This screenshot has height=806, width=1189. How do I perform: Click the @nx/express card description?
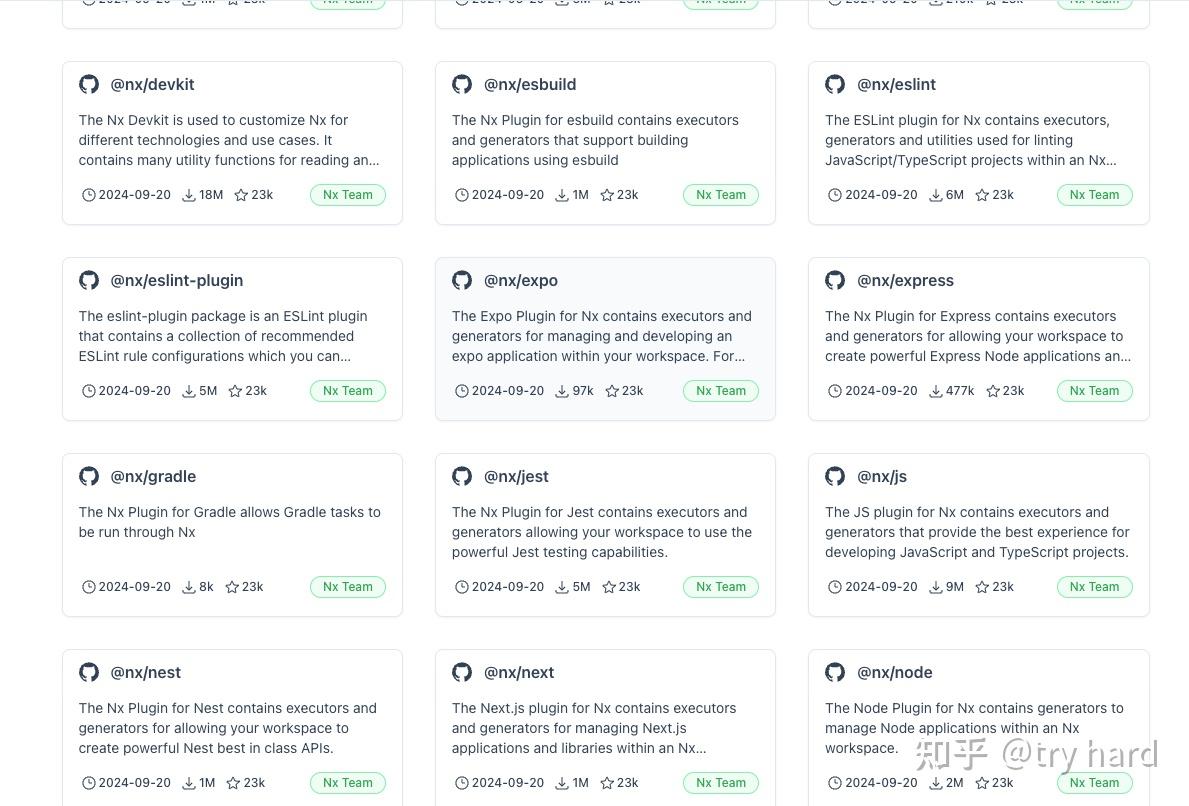977,336
